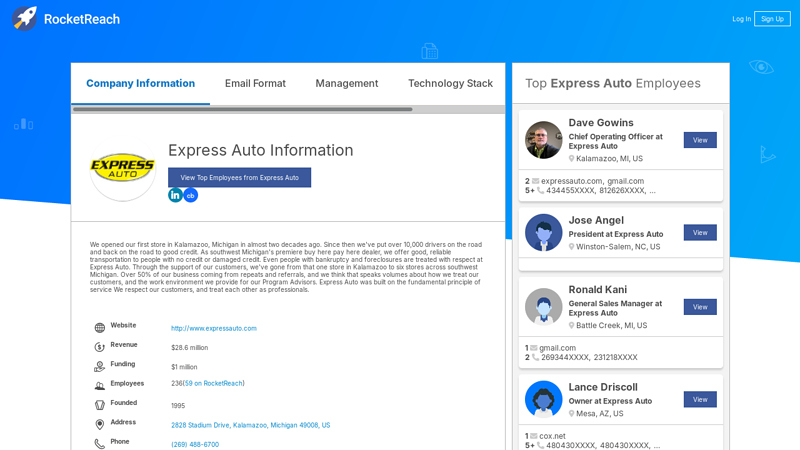This screenshot has width=800, height=450.
Task: Click the (269) 488-6700 phone link
Action: pos(195,444)
